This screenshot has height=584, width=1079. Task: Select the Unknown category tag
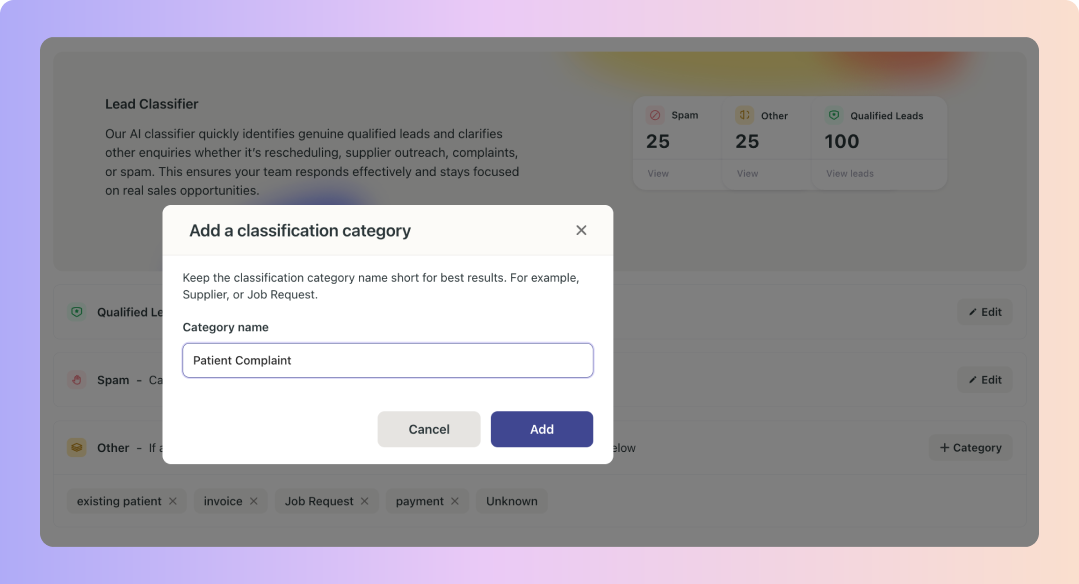(x=511, y=501)
